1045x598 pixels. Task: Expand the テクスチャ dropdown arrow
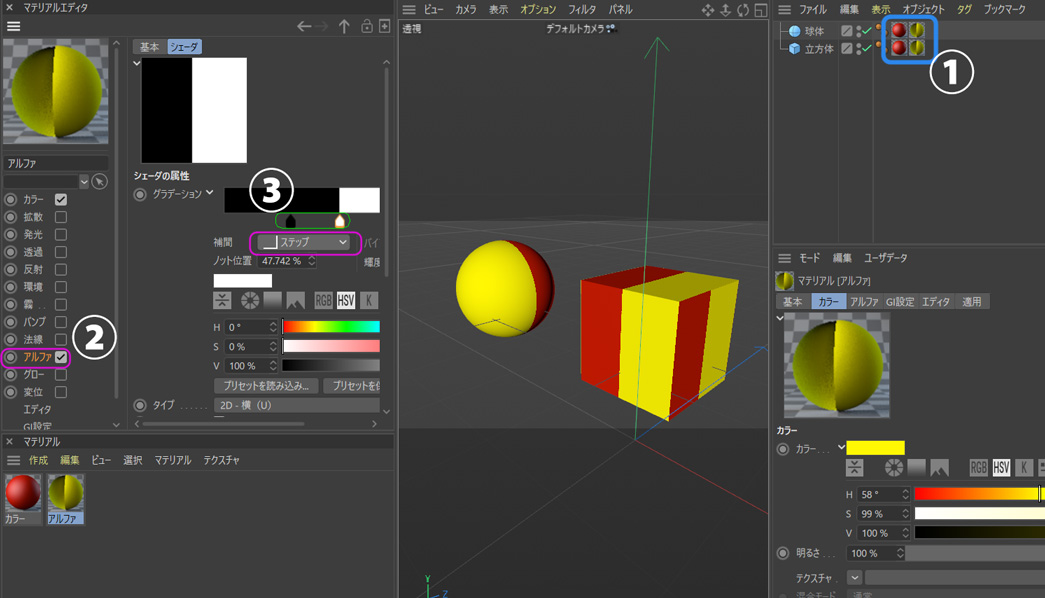pyautogui.click(x=854, y=578)
